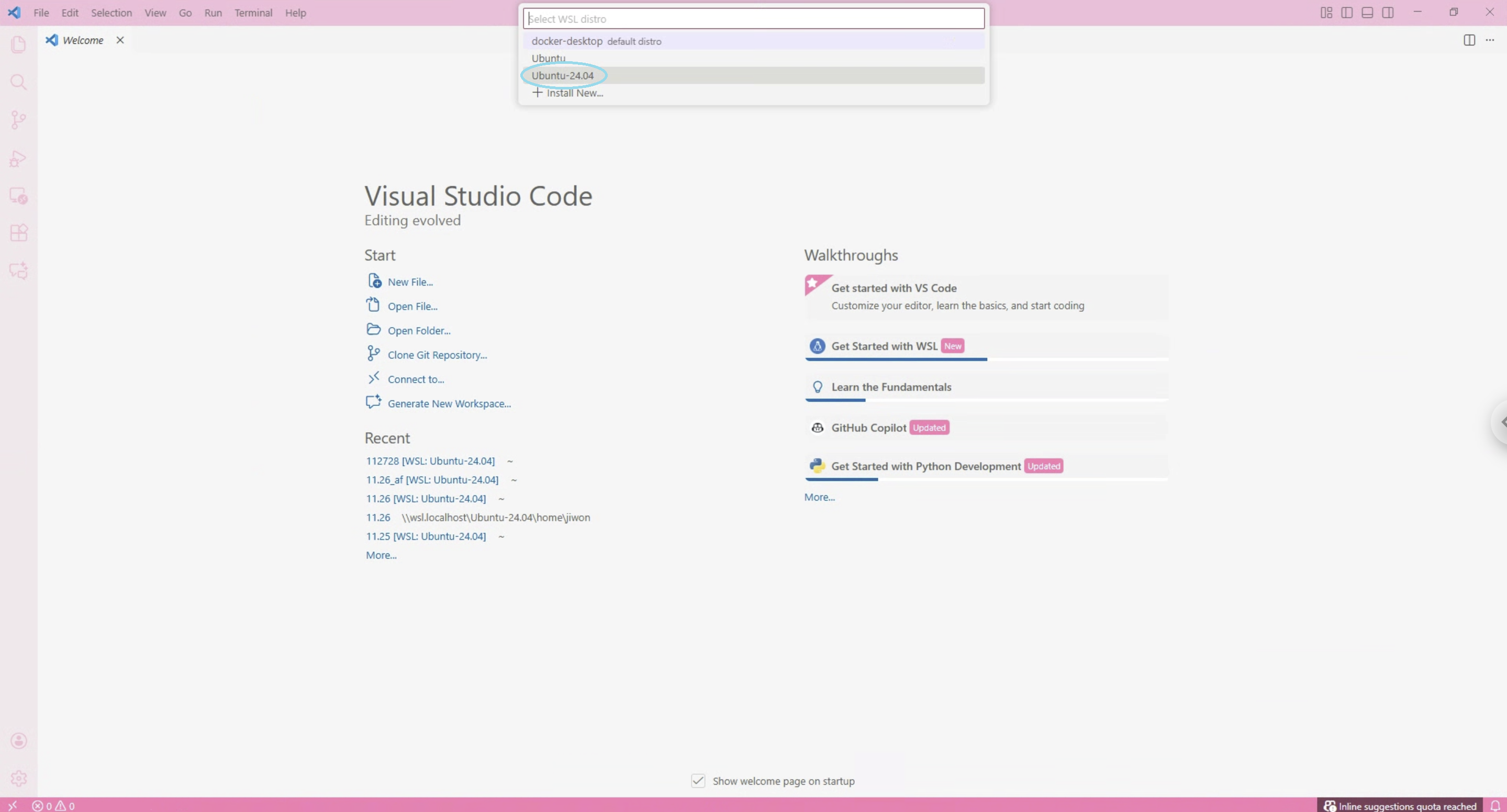
Task: Open Remote Explorer activity bar icon
Action: 19,196
